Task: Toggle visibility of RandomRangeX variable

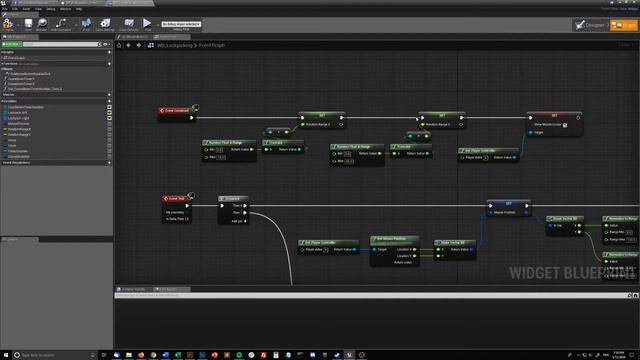Action: click(x=109, y=129)
